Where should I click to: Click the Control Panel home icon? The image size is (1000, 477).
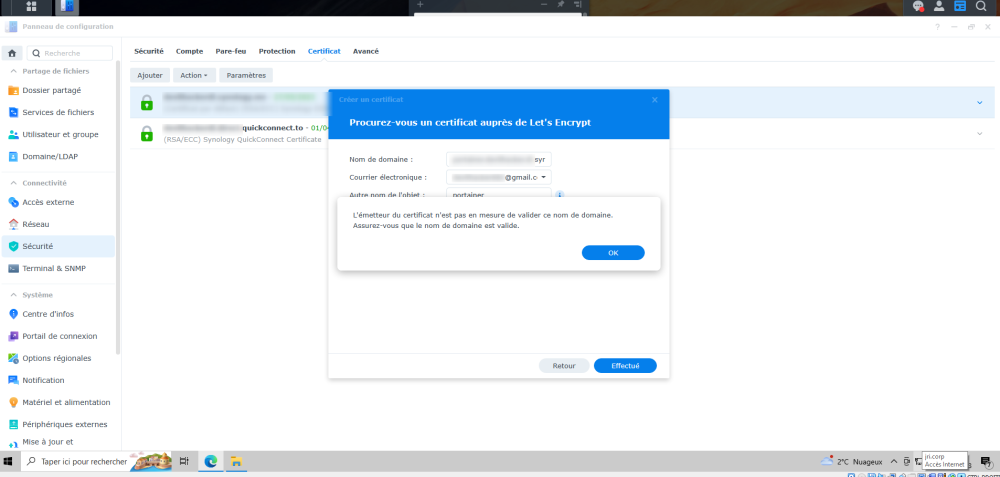(x=11, y=54)
